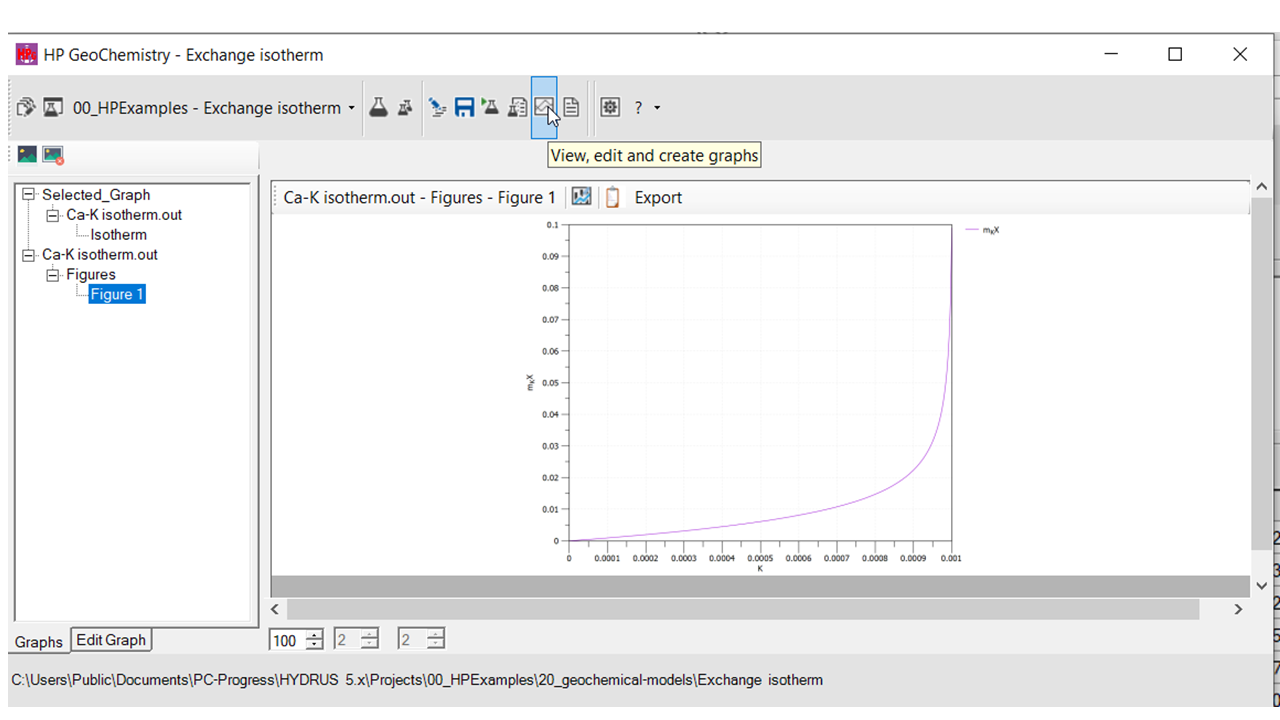
Task: Collapse the Selected_Graph tree node
Action: pyautogui.click(x=28, y=195)
